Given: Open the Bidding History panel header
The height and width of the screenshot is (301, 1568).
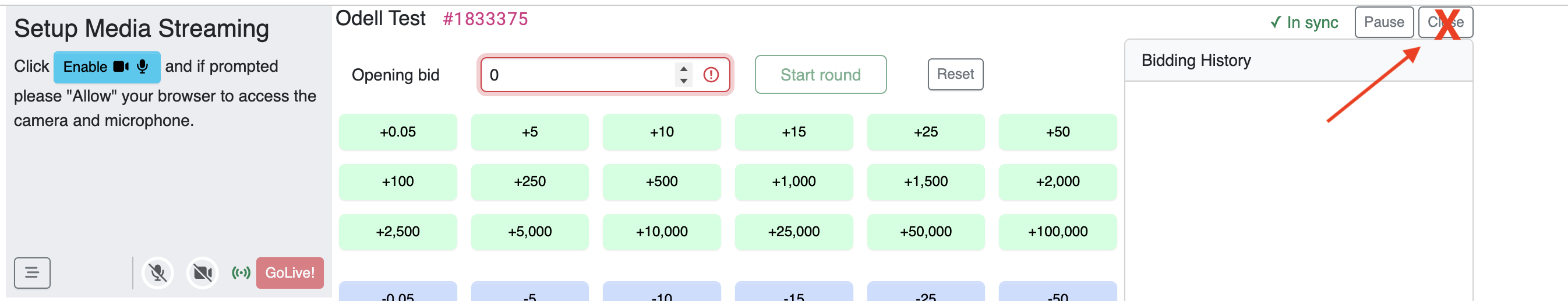Looking at the screenshot, I should pos(1298,60).
